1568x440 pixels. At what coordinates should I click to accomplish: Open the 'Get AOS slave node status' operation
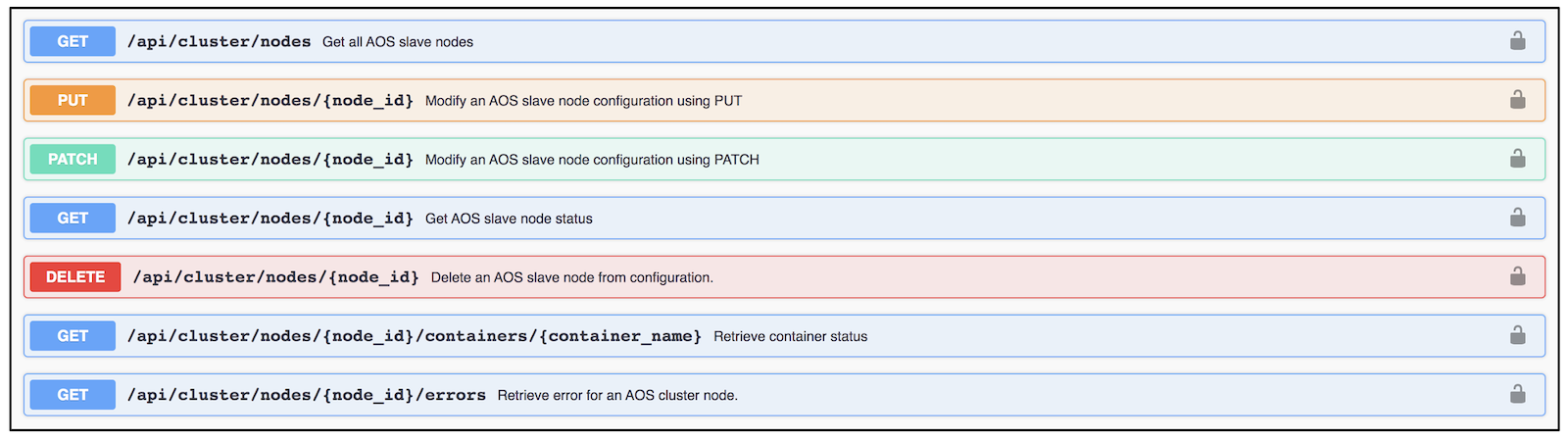coord(784,218)
